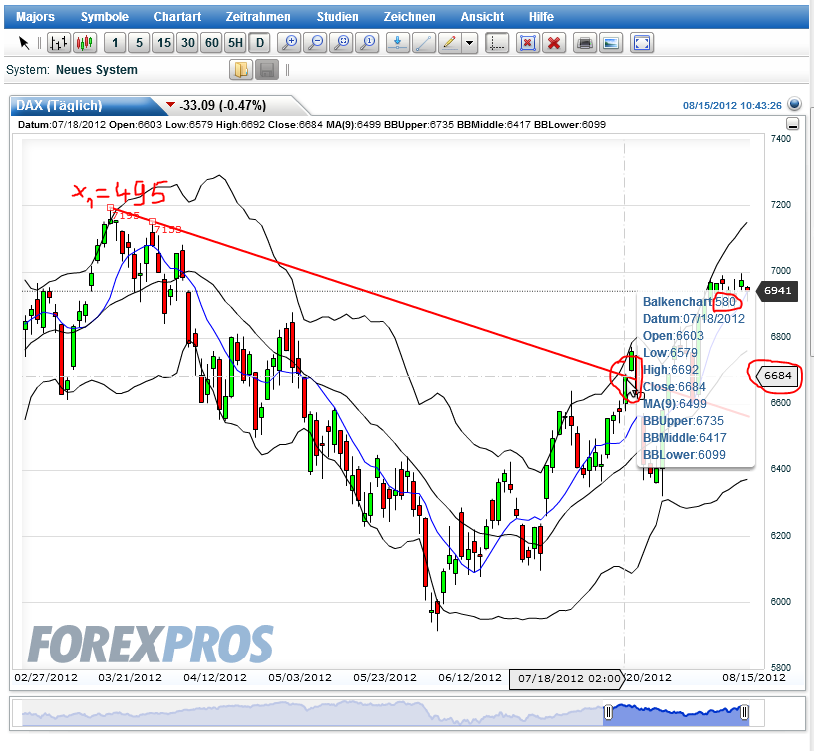Viewport: 814px width, 751px height.
Task: Select the trend line drawing tool
Action: point(424,43)
